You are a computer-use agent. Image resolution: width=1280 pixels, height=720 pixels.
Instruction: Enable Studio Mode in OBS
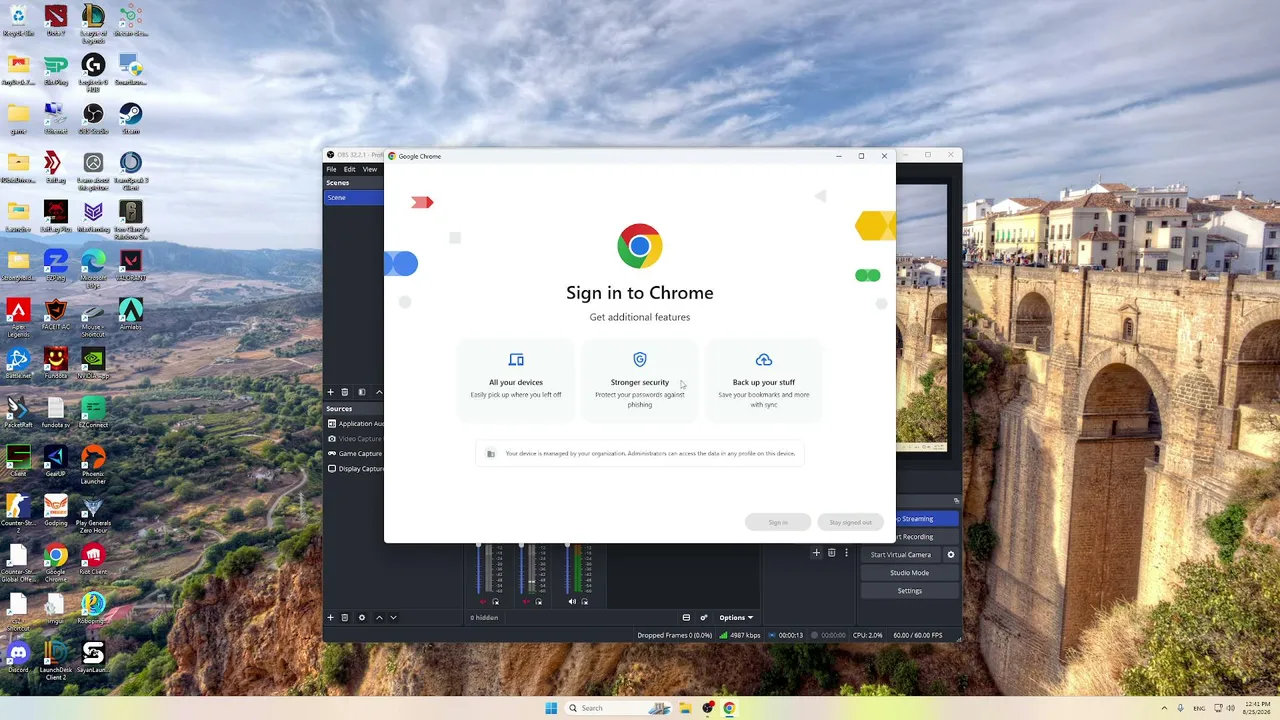[910, 573]
